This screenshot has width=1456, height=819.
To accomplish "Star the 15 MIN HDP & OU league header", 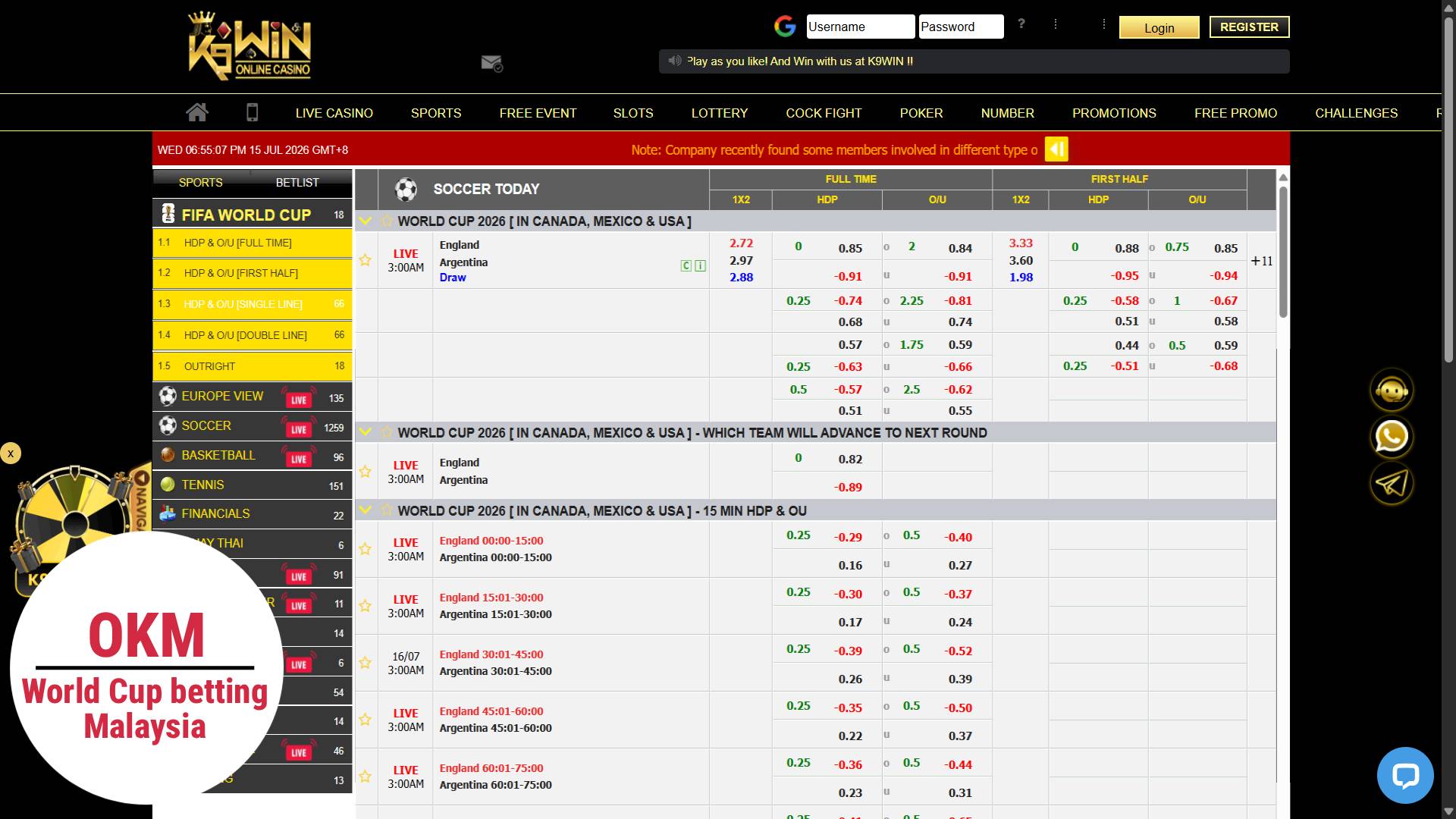I will 387,510.
